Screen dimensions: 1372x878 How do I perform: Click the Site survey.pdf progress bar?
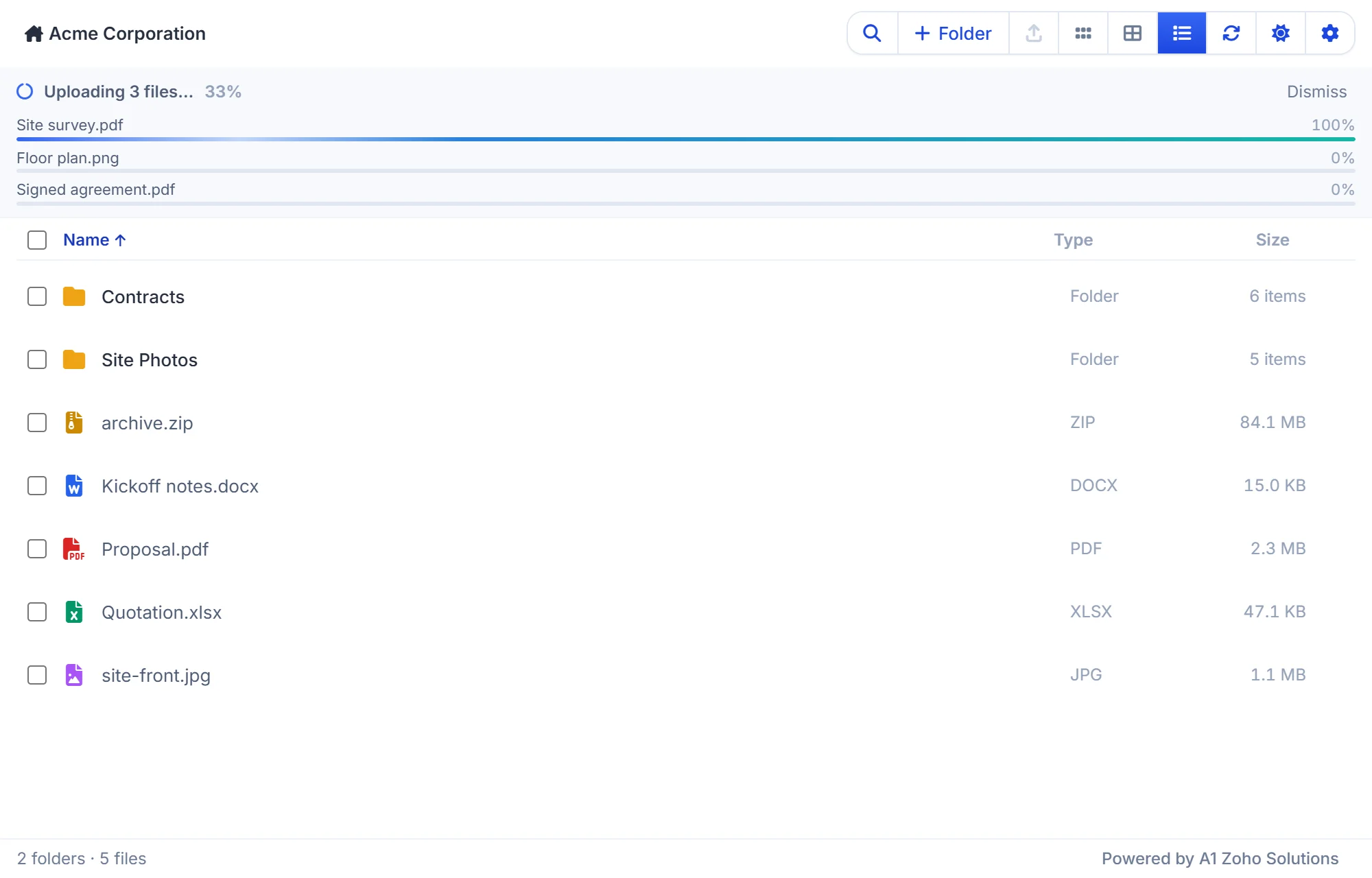tap(686, 139)
